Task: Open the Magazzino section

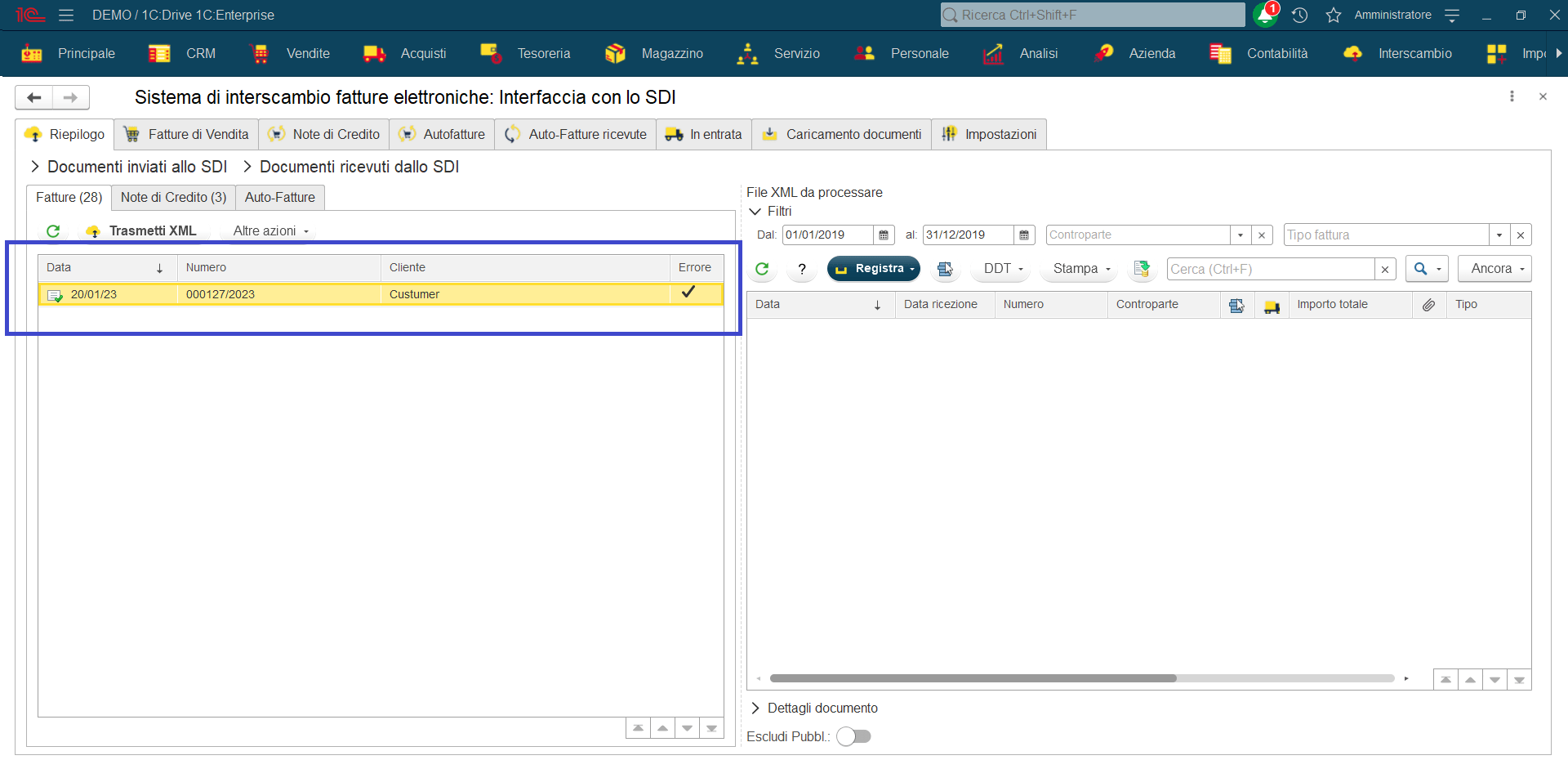Action: (654, 54)
